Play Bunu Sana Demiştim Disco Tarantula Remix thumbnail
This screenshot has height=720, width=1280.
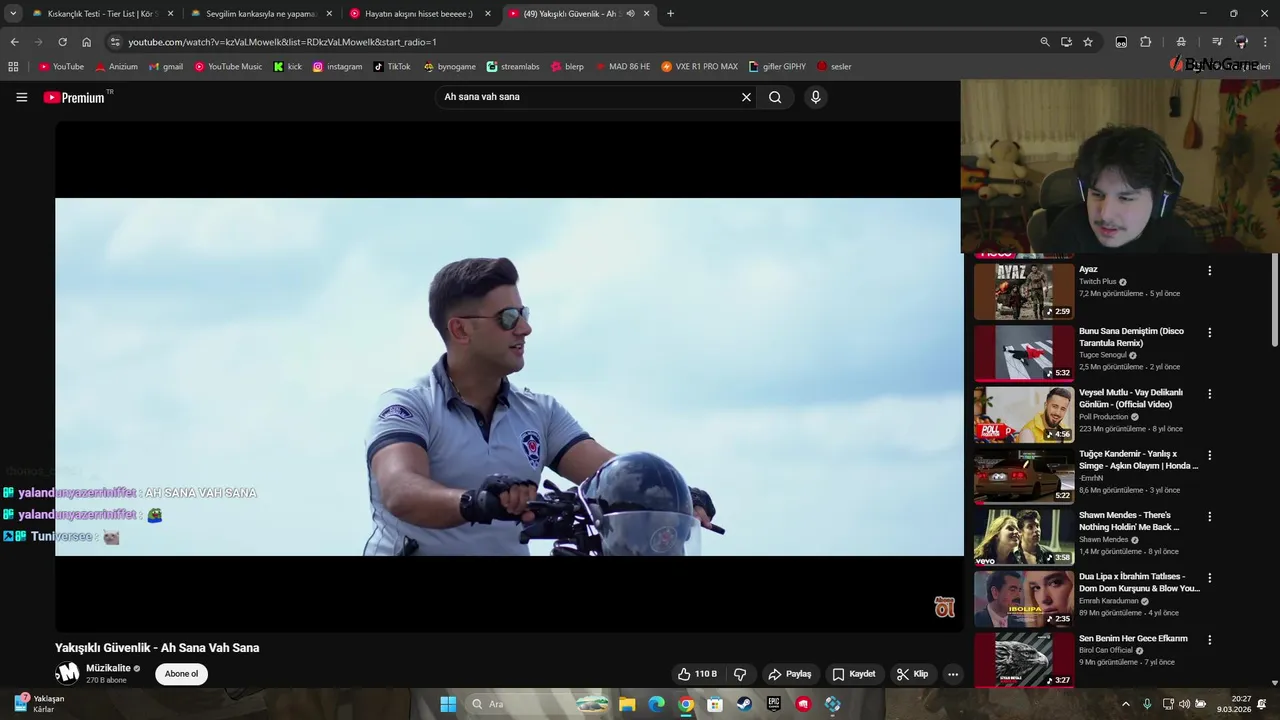pos(1024,353)
